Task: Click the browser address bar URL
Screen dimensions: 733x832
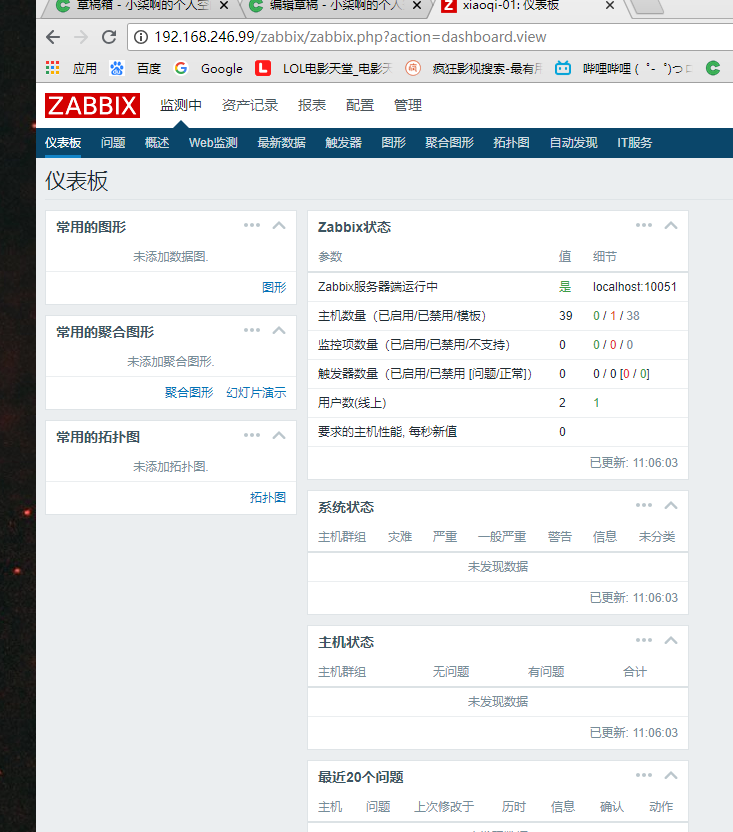Action: pyautogui.click(x=350, y=37)
